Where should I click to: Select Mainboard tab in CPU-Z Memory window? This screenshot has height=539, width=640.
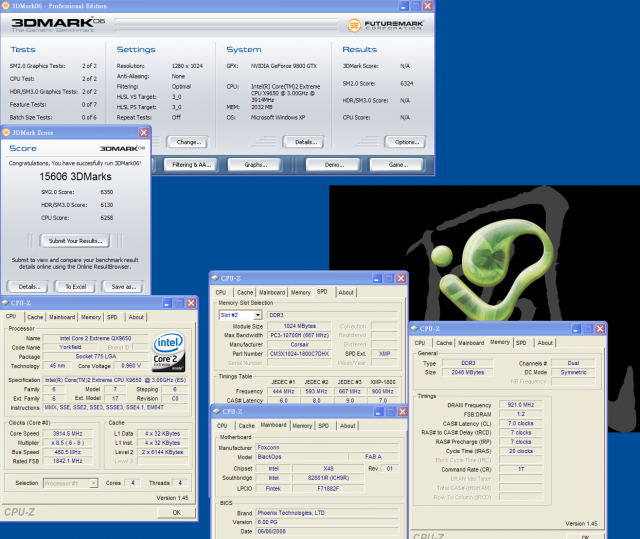pyautogui.click(x=471, y=343)
